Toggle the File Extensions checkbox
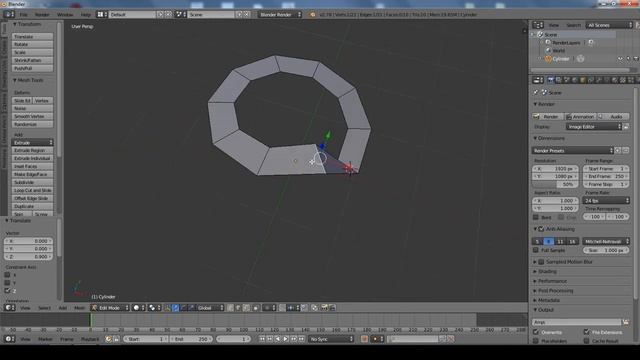 587,332
